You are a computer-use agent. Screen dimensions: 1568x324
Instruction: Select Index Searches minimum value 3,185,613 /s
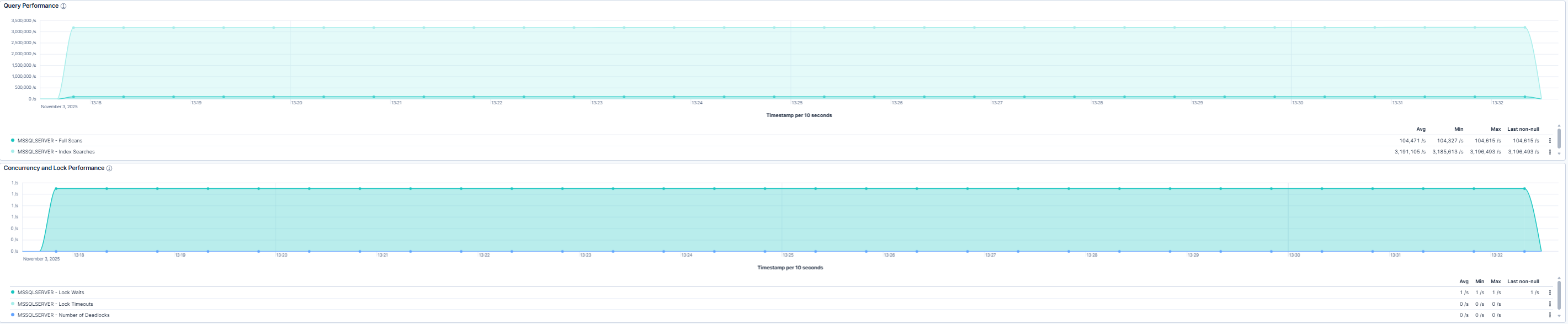point(1448,152)
